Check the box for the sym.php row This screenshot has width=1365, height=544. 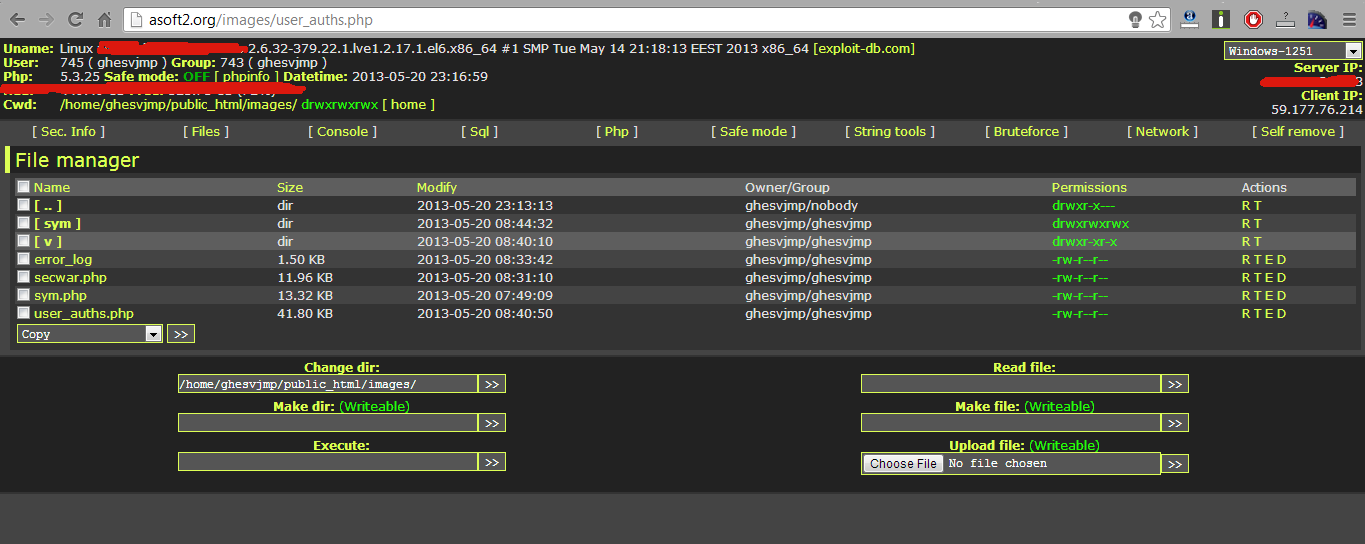pyautogui.click(x=24, y=296)
